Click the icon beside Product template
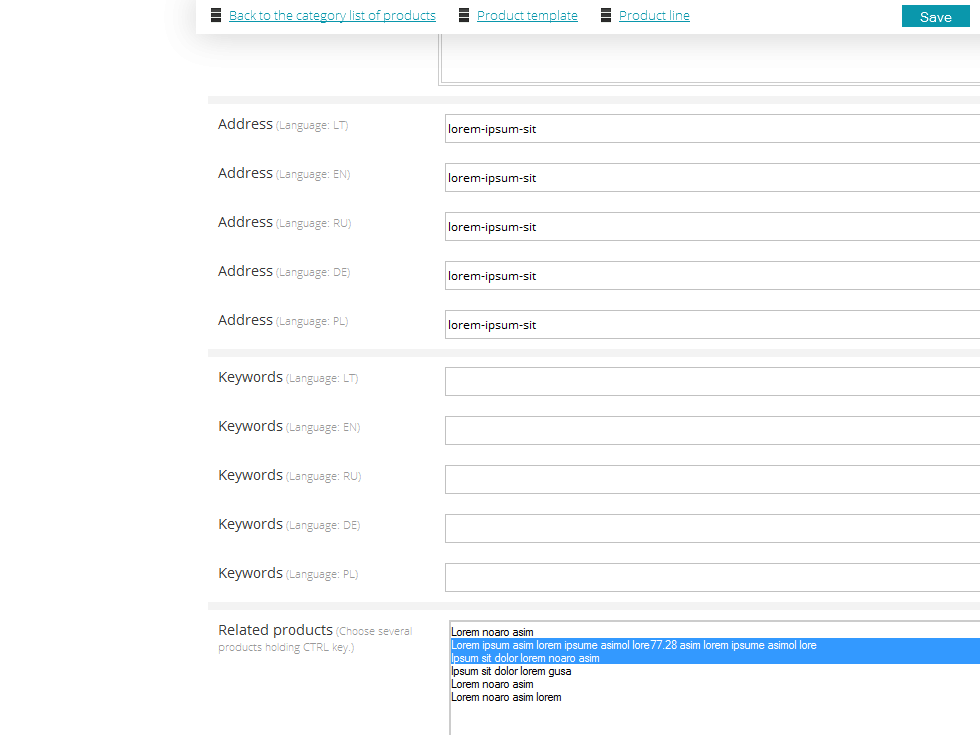Image resolution: width=980 pixels, height=735 pixels. coord(464,16)
